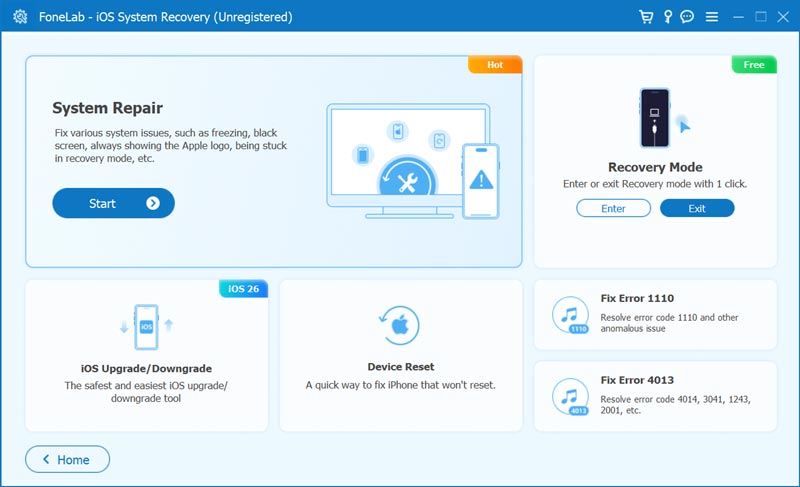
Task: Click 'Resolve error code 1110' description
Action: pos(669,323)
